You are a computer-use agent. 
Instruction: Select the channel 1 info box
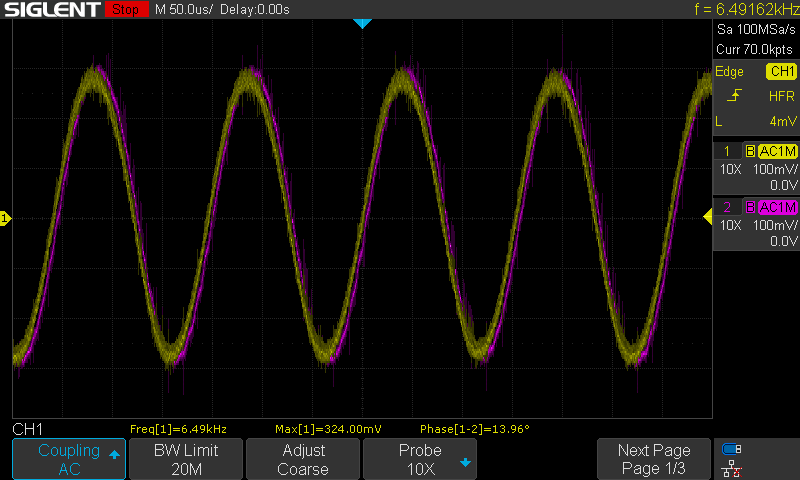(756, 168)
